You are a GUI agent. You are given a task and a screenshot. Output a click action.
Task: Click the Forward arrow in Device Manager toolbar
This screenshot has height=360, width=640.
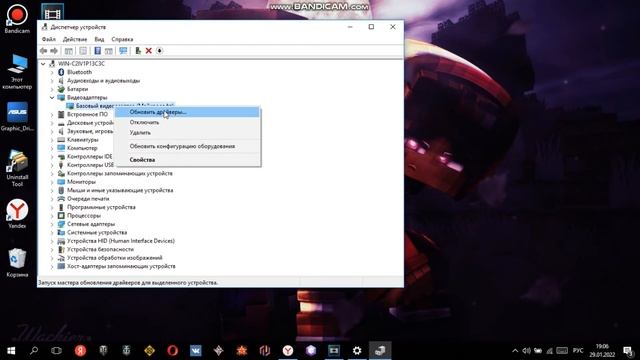(54, 51)
